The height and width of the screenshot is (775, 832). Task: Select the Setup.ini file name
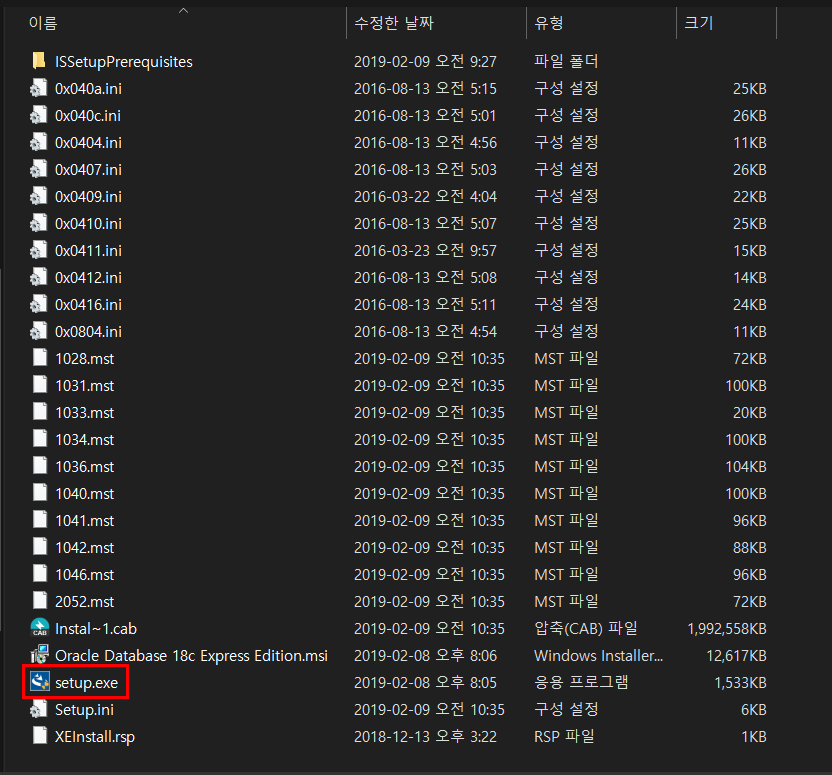coord(84,710)
